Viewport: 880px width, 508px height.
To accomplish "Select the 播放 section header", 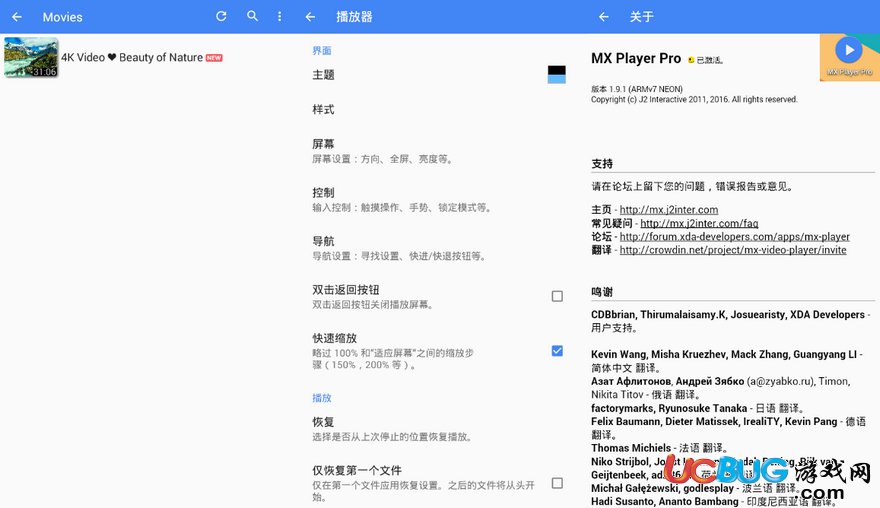I will click(x=322, y=398).
